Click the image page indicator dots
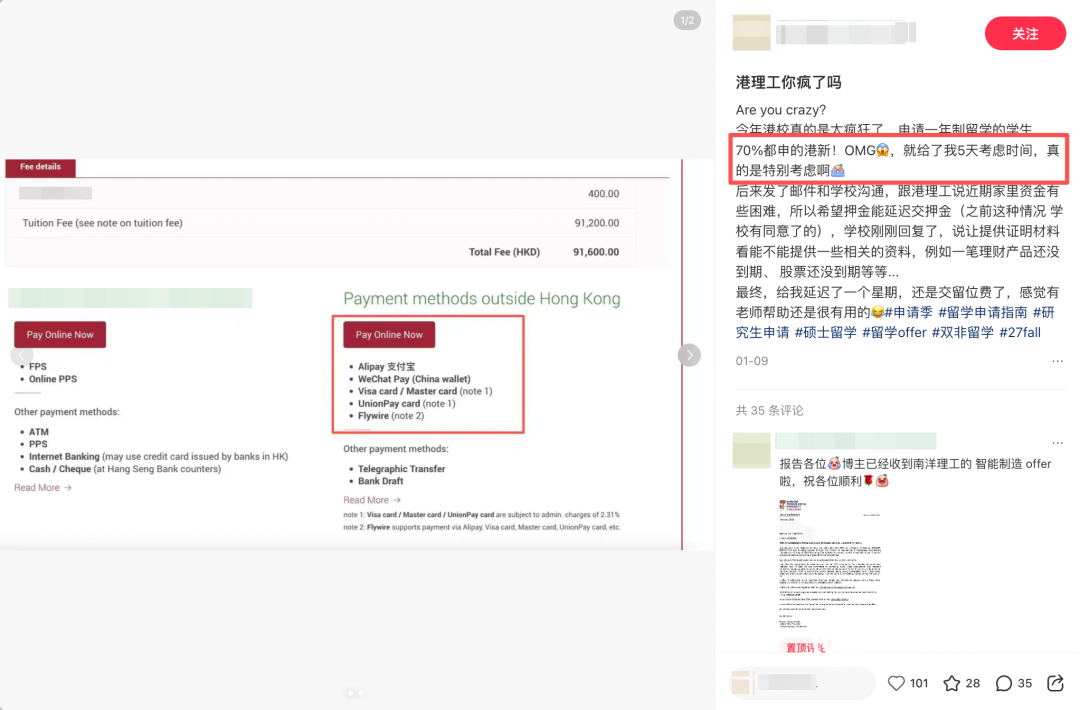1080x710 pixels. (355, 693)
